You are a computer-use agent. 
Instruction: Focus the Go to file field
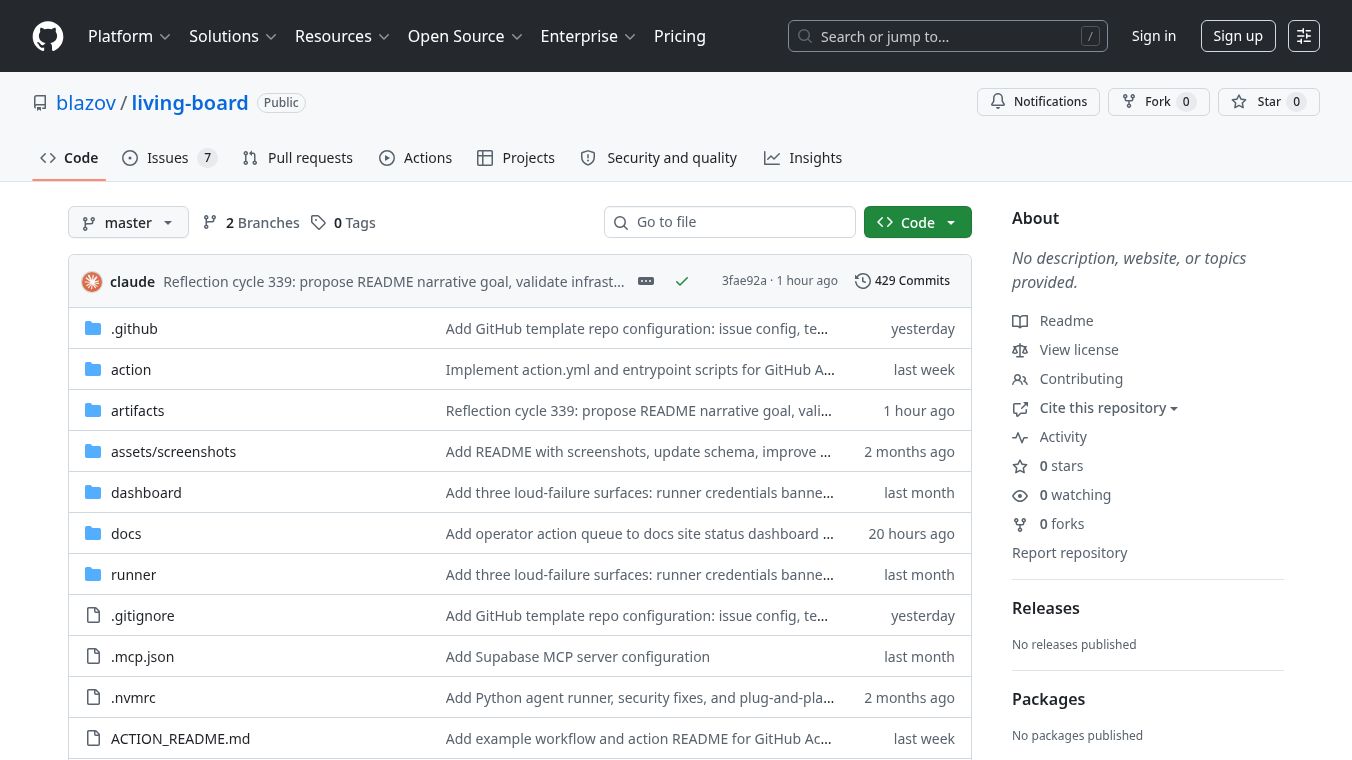pyautogui.click(x=730, y=222)
